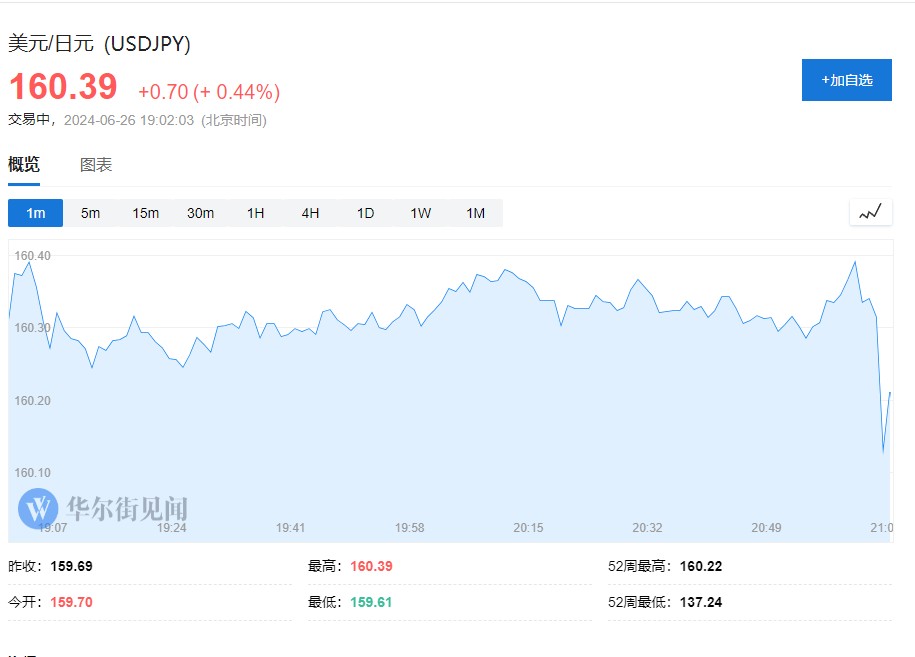Switch to 1W weekly chart
Screen dimensions: 915x657
(420, 213)
